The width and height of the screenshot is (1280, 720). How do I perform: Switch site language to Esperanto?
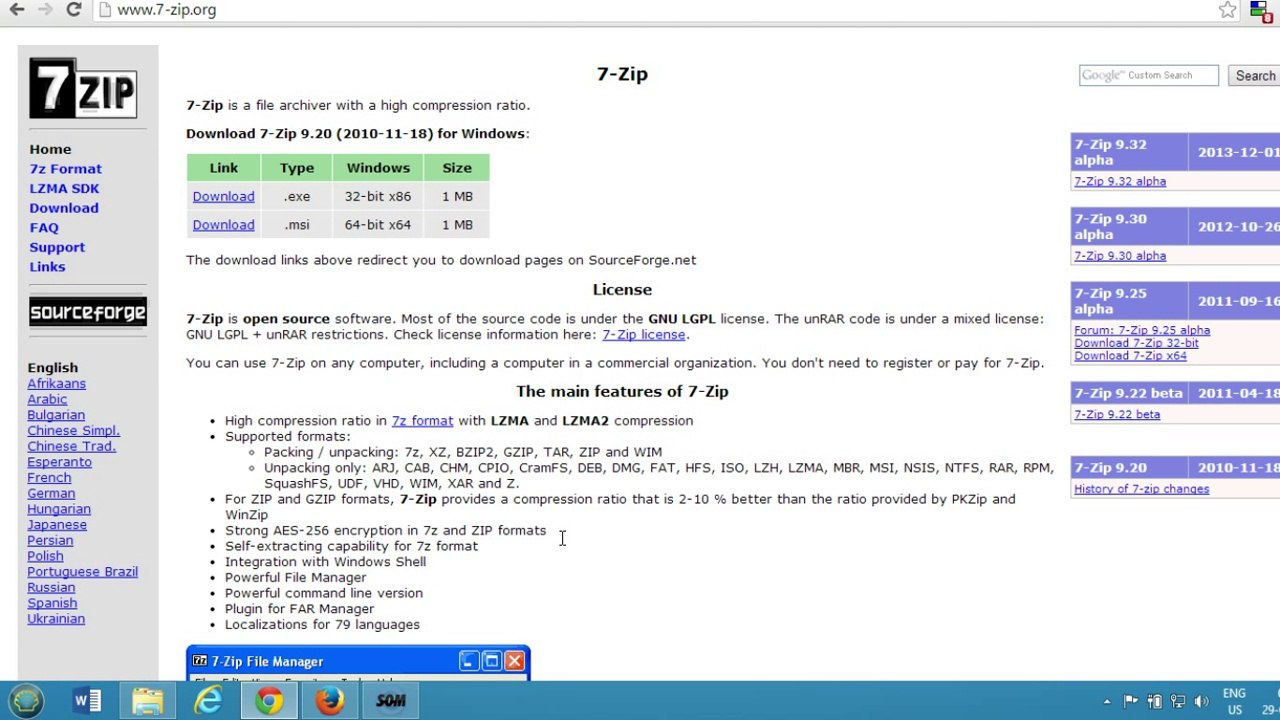click(x=60, y=462)
